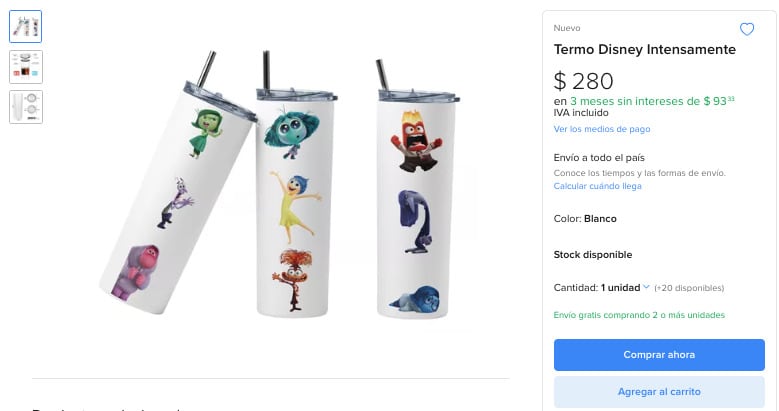The image size is (779, 411).
Task: Select the second product thumbnail
Action: pyautogui.click(x=26, y=66)
